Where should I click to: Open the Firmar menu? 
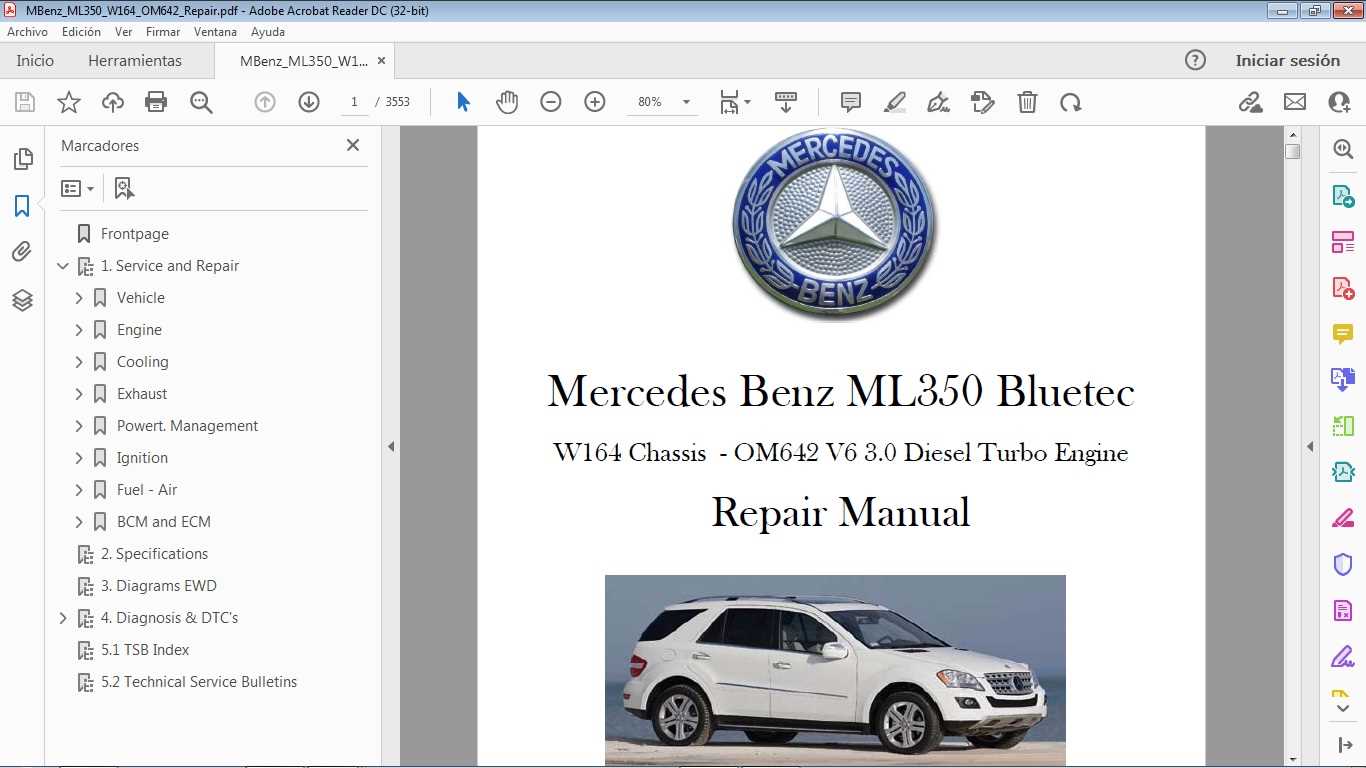pyautogui.click(x=163, y=32)
